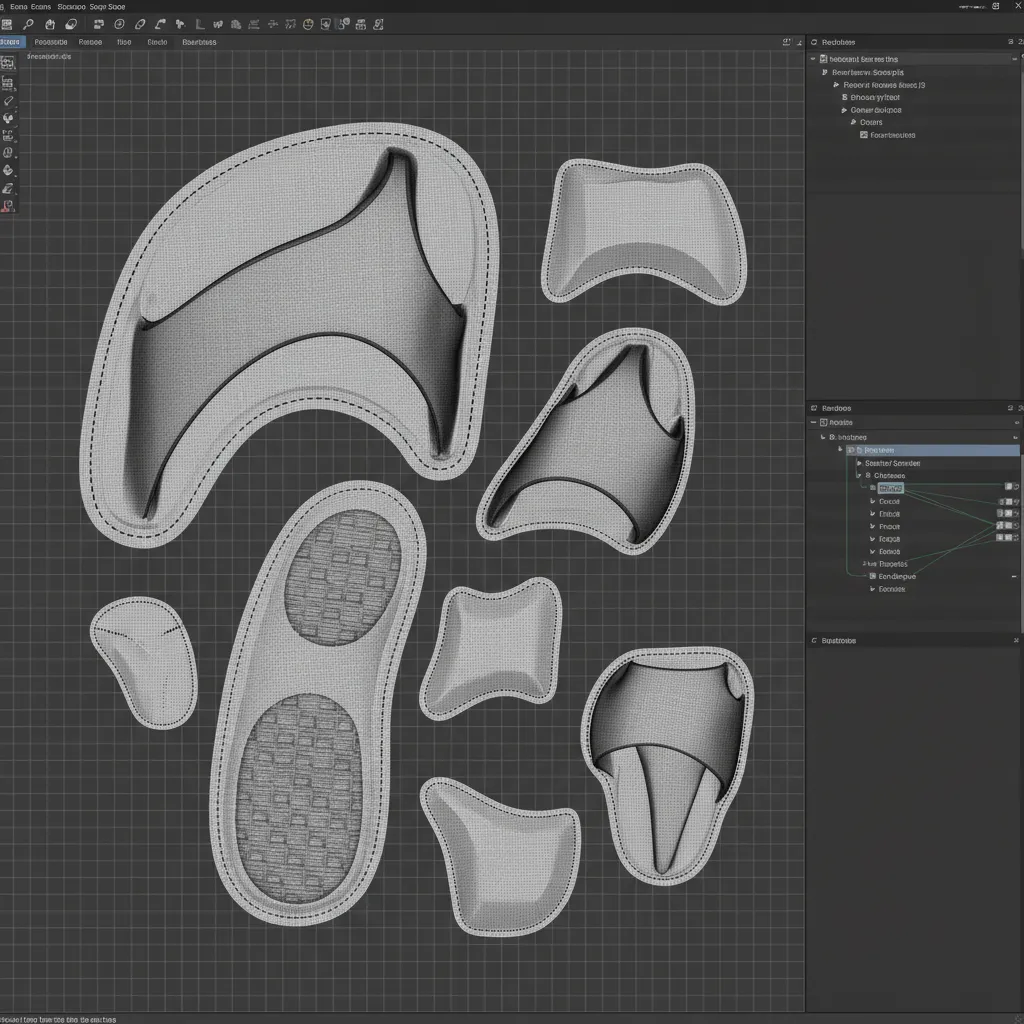Select the right-angle line tool
This screenshot has width=1024, height=1024.
point(199,24)
